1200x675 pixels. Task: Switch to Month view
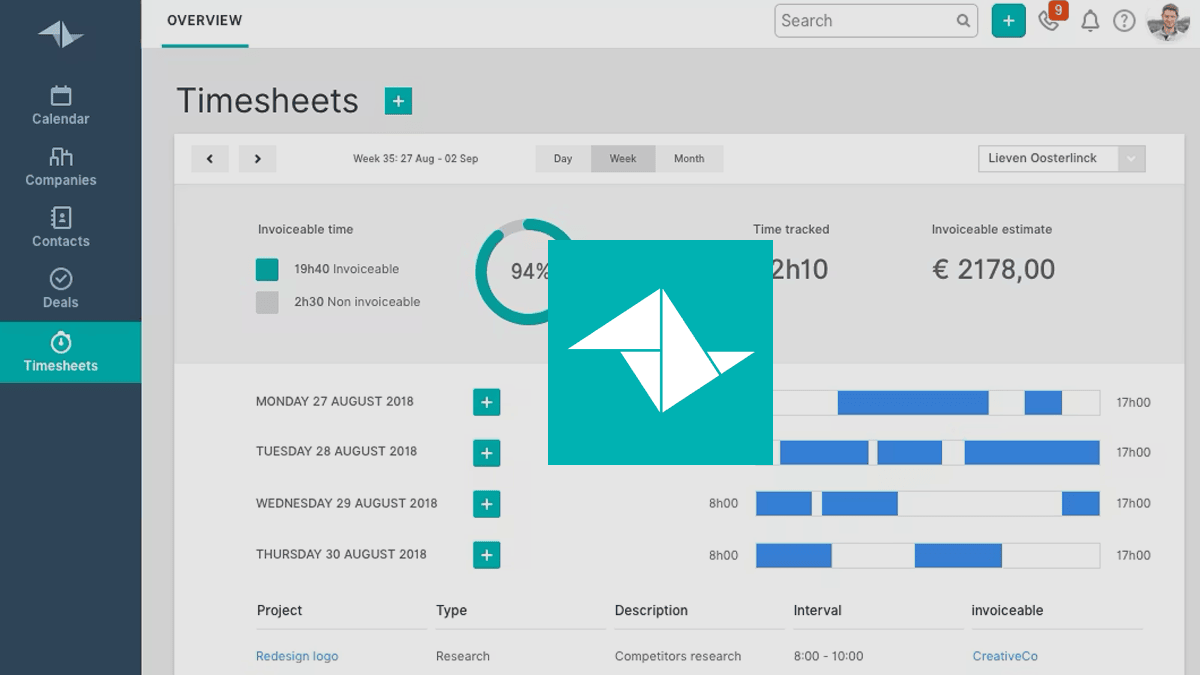[689, 158]
